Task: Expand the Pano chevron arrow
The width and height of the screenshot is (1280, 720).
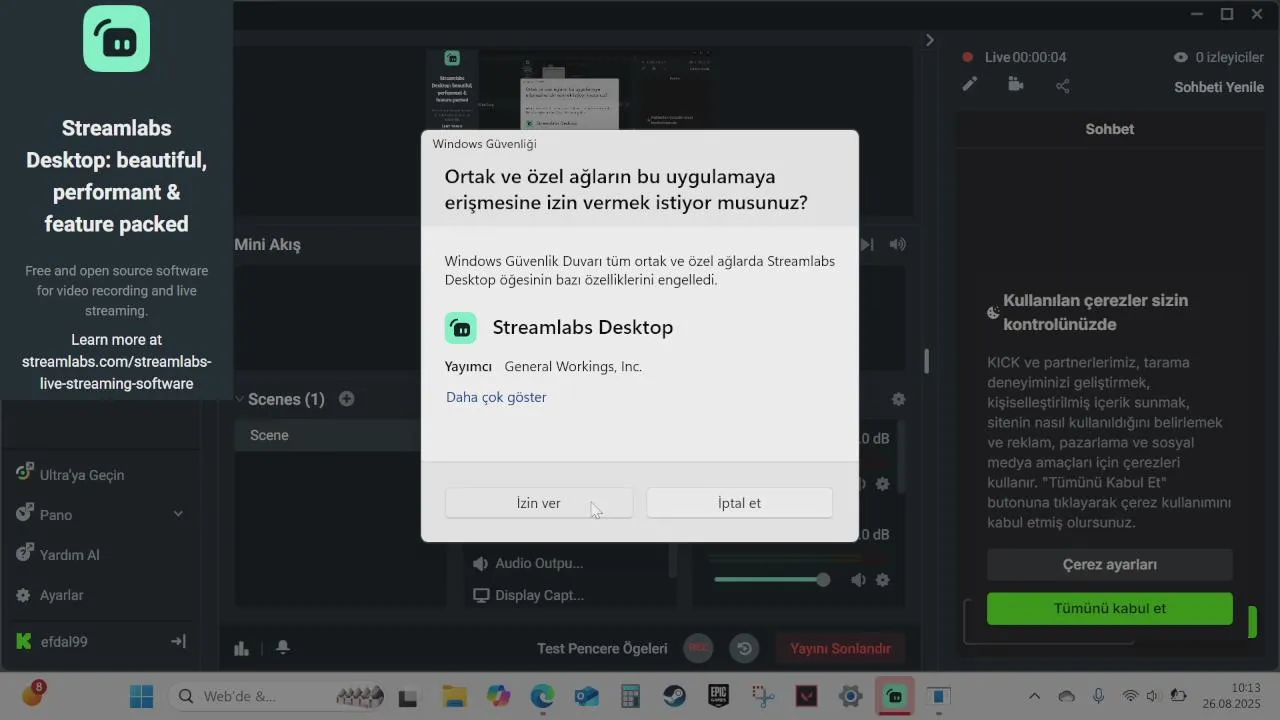Action: tap(178, 514)
